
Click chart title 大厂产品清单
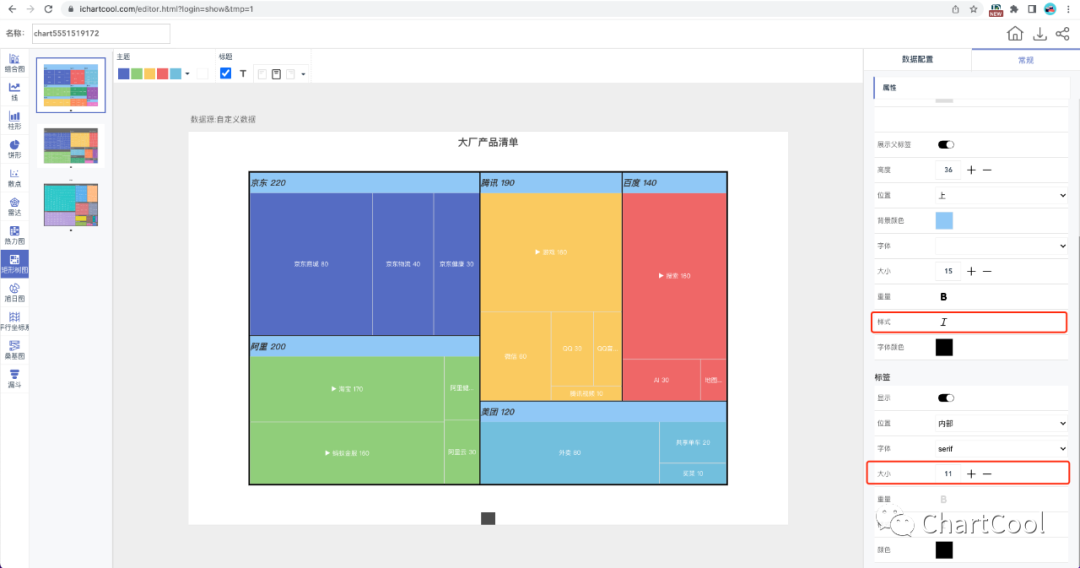[488, 143]
